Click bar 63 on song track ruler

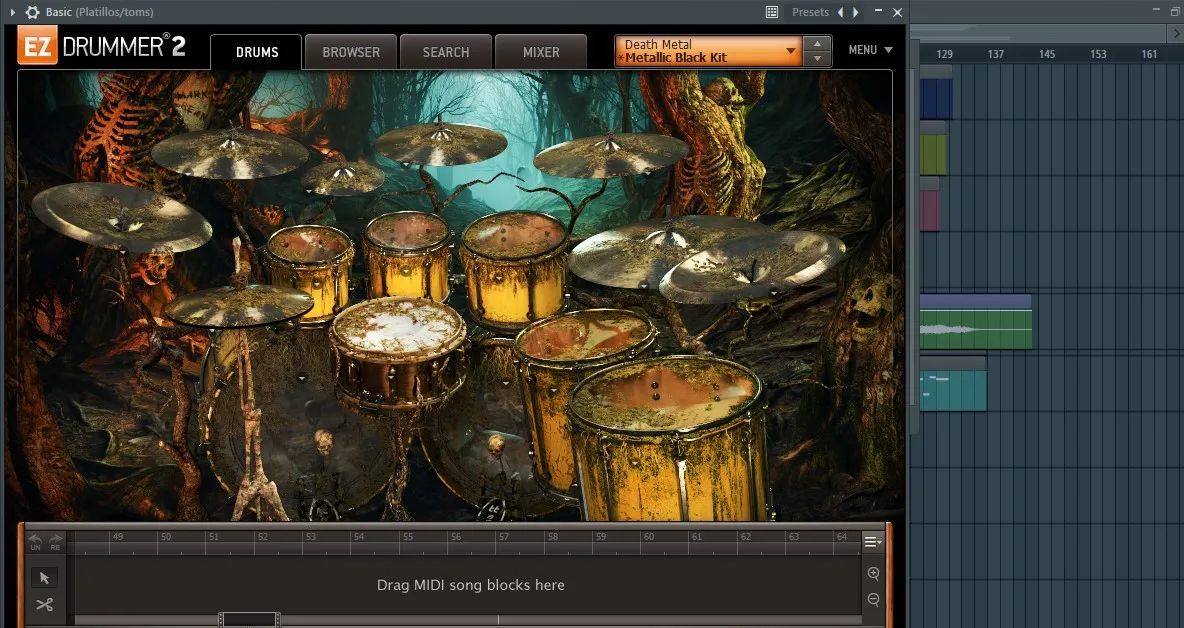(x=793, y=537)
